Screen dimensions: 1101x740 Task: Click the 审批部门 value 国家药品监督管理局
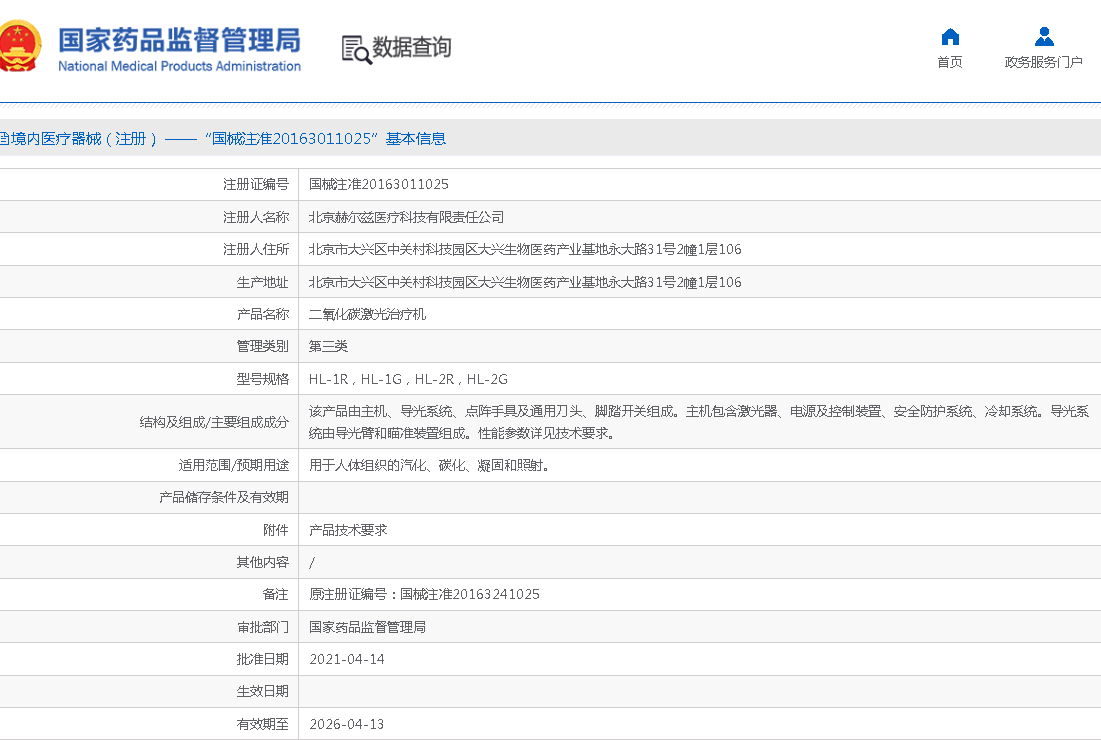367,627
